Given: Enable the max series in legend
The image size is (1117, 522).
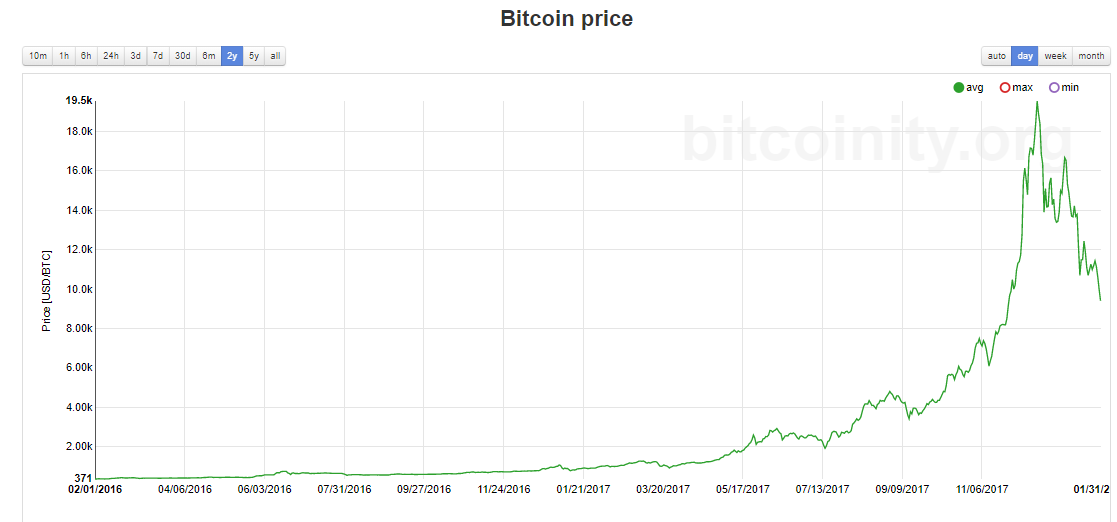Looking at the screenshot, I should point(1015,88).
